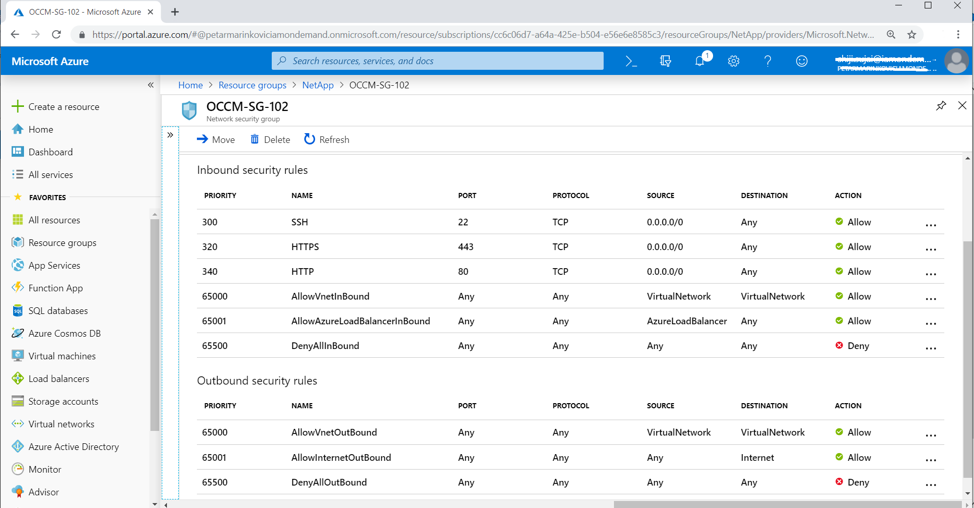This screenshot has width=974, height=508.
Task: Click the feedback smiley icon
Action: (801, 61)
